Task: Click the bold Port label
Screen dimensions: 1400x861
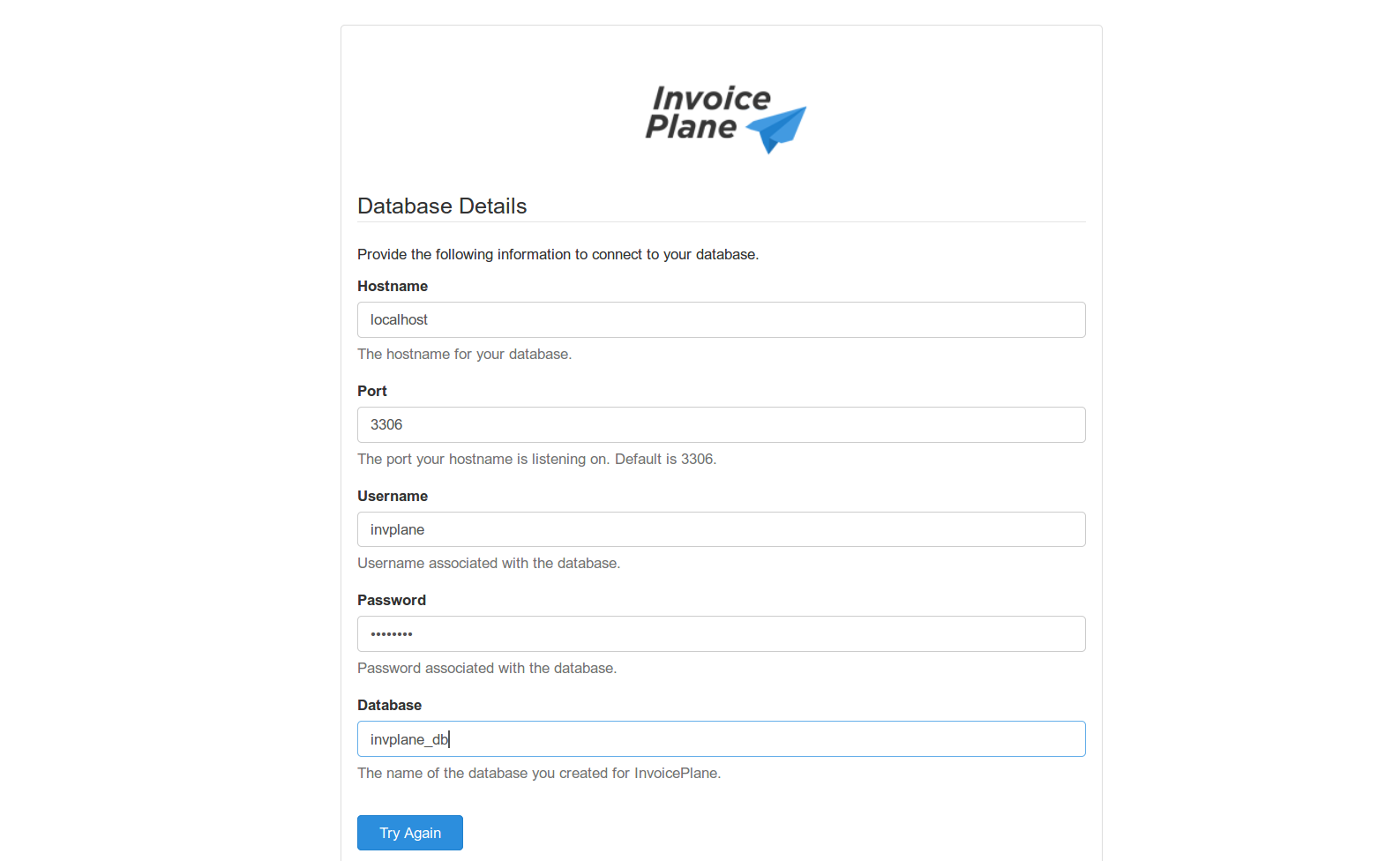Action: [372, 392]
